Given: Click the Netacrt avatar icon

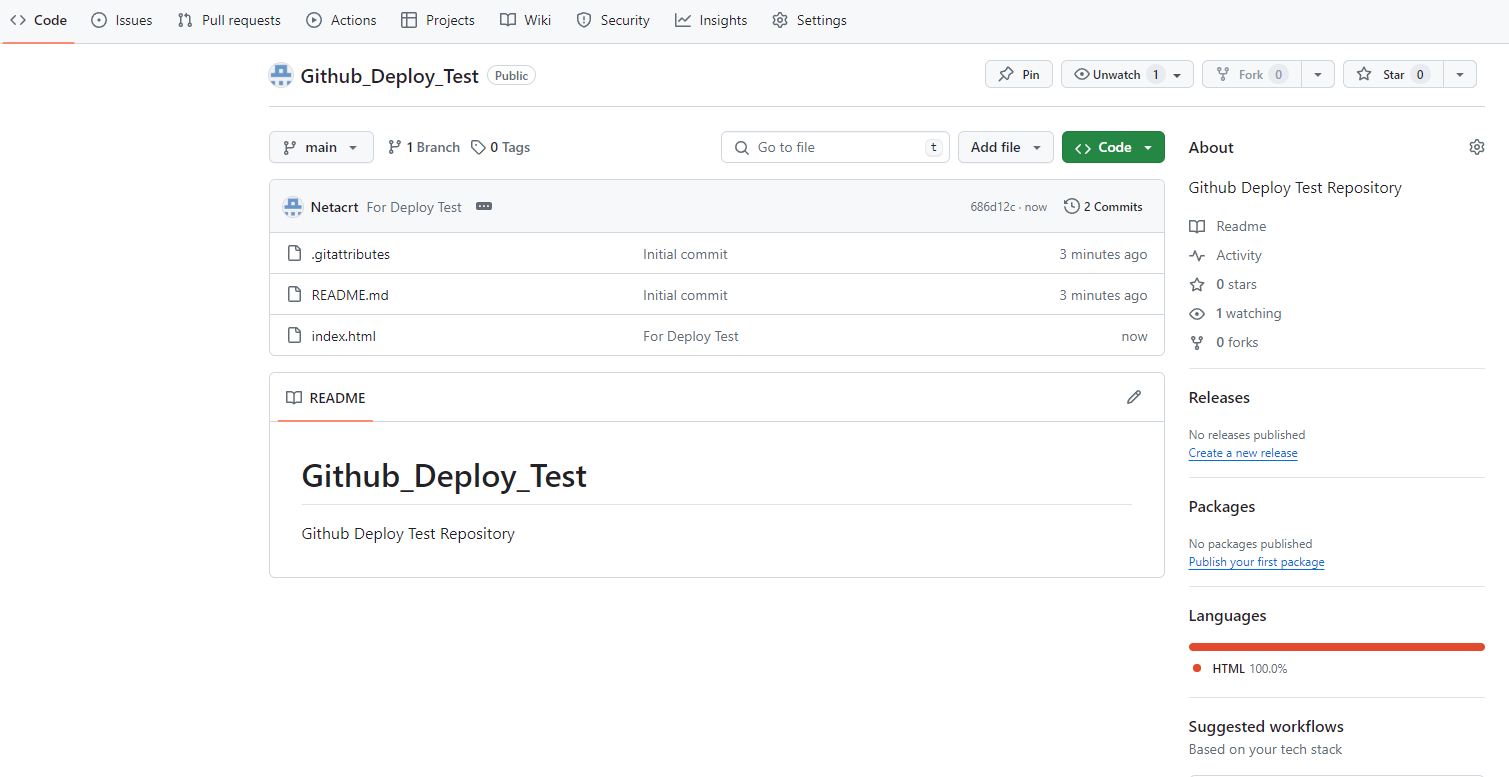Looking at the screenshot, I should (293, 206).
